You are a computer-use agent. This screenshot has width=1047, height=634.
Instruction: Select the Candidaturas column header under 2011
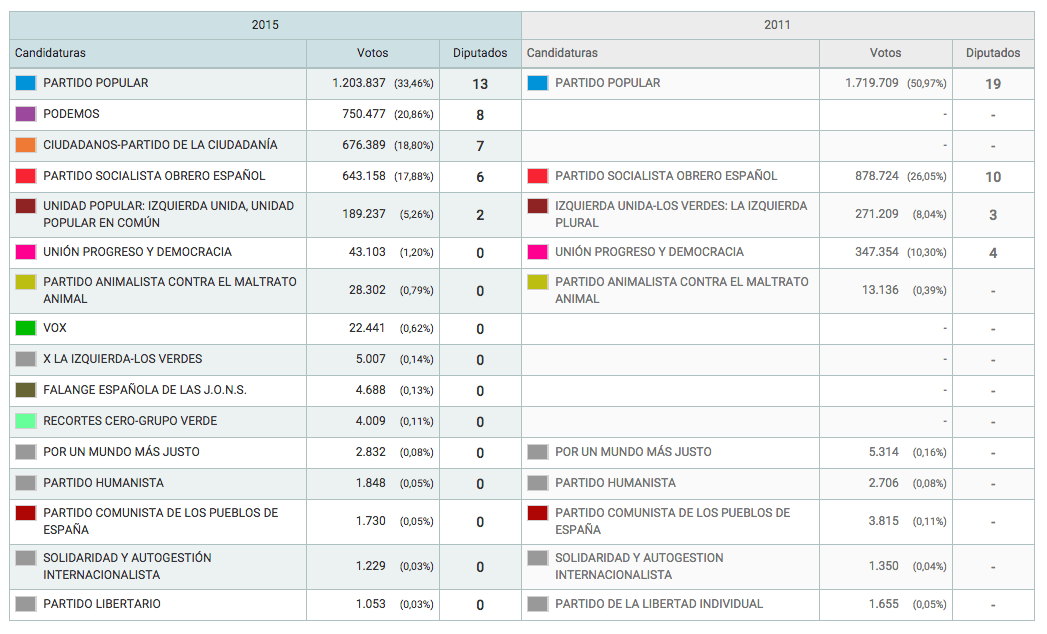point(670,53)
